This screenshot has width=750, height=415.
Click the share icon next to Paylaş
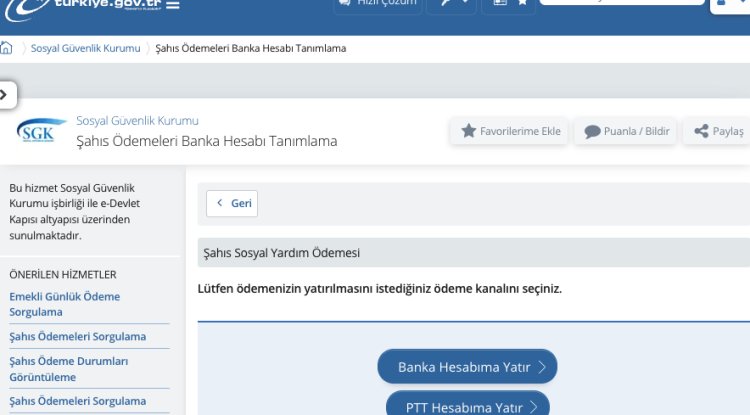pos(701,131)
